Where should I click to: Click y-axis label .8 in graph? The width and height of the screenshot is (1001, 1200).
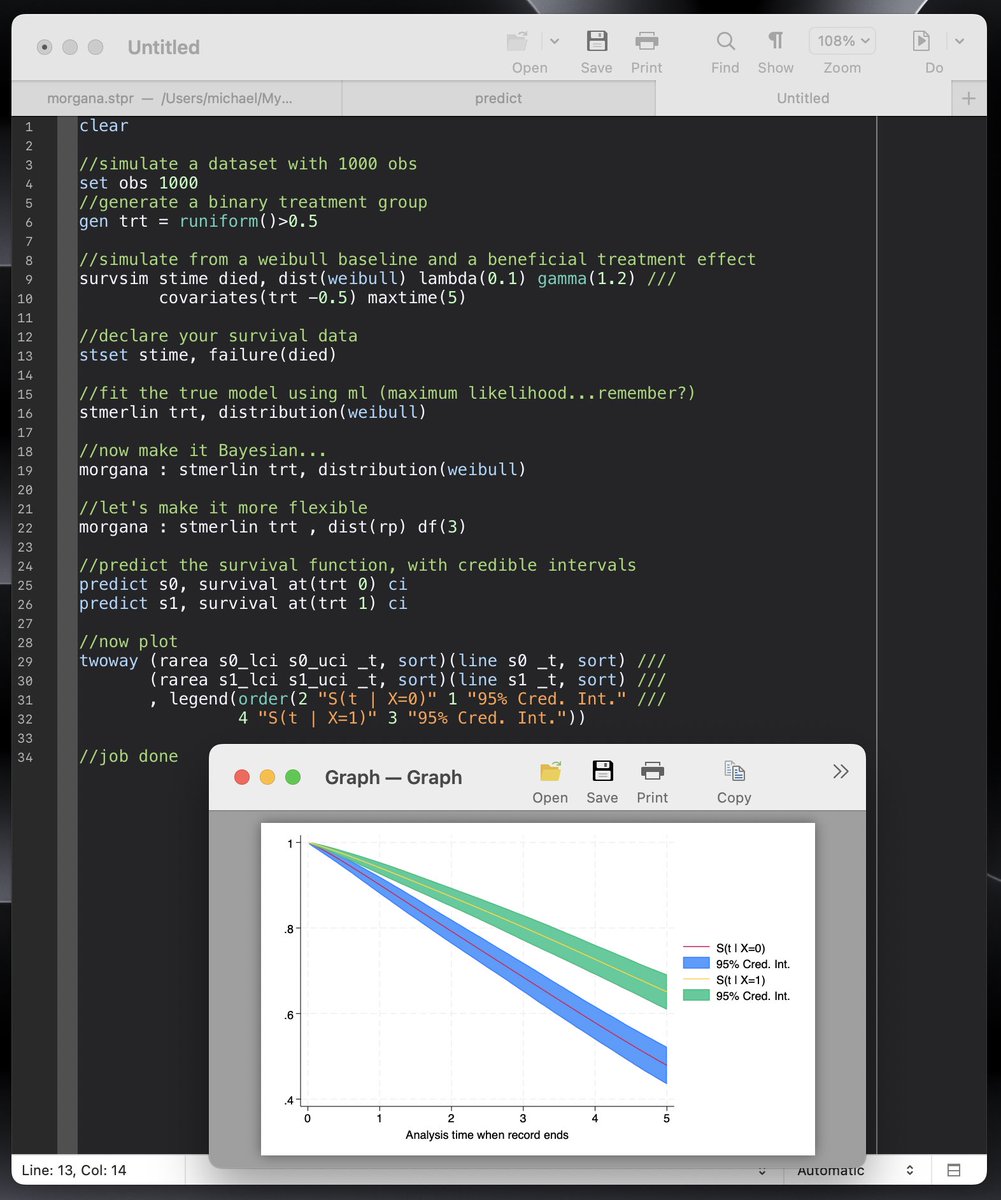289,929
